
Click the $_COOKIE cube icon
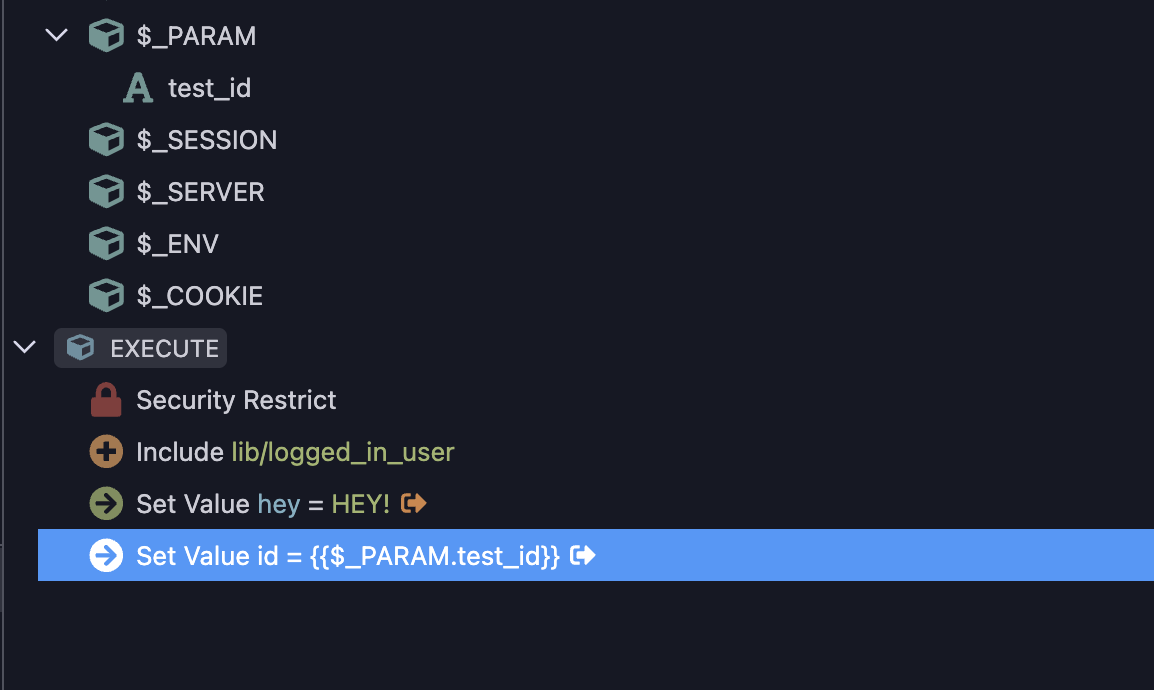click(x=106, y=296)
